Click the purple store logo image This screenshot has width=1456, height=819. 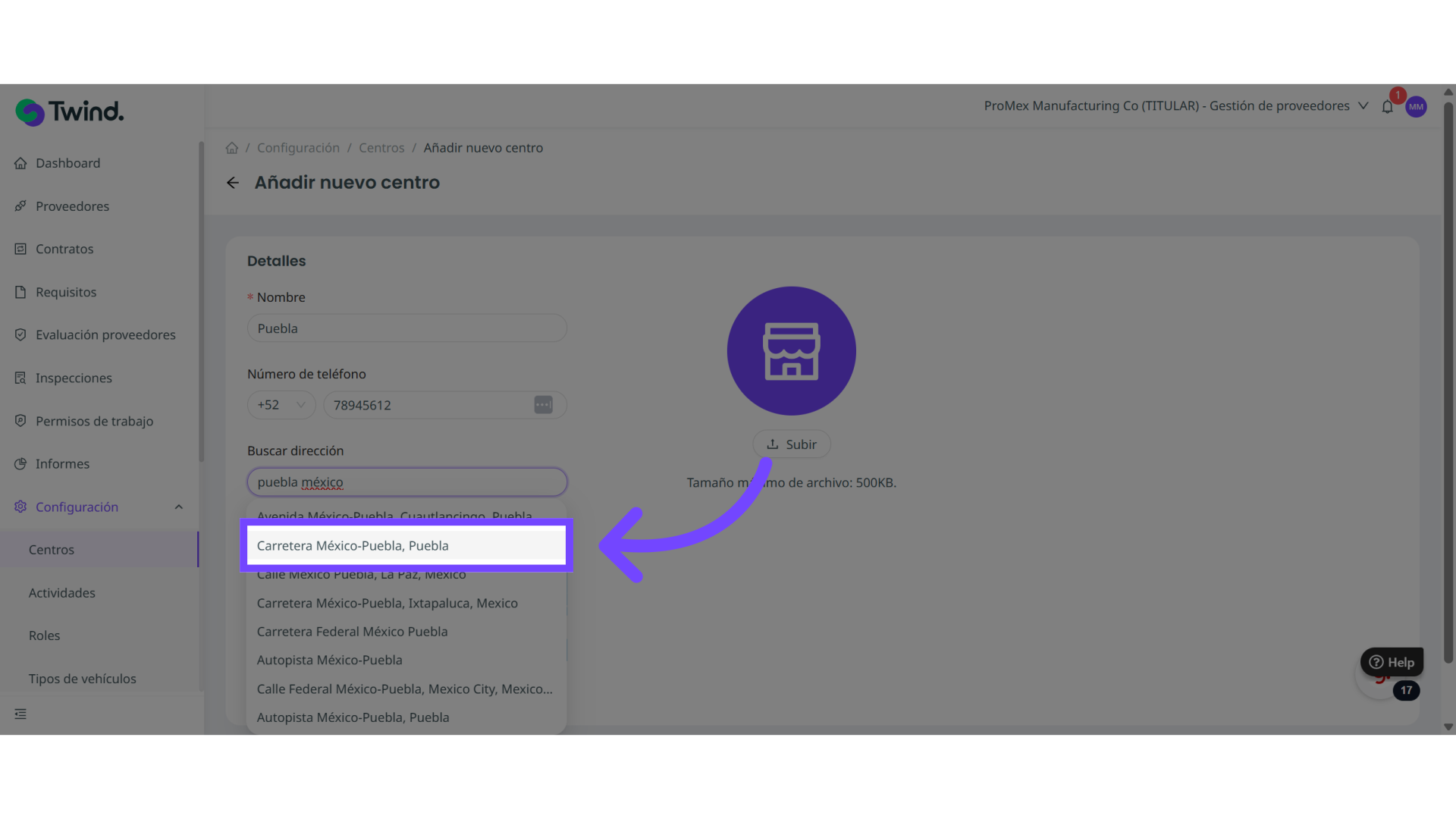point(791,351)
